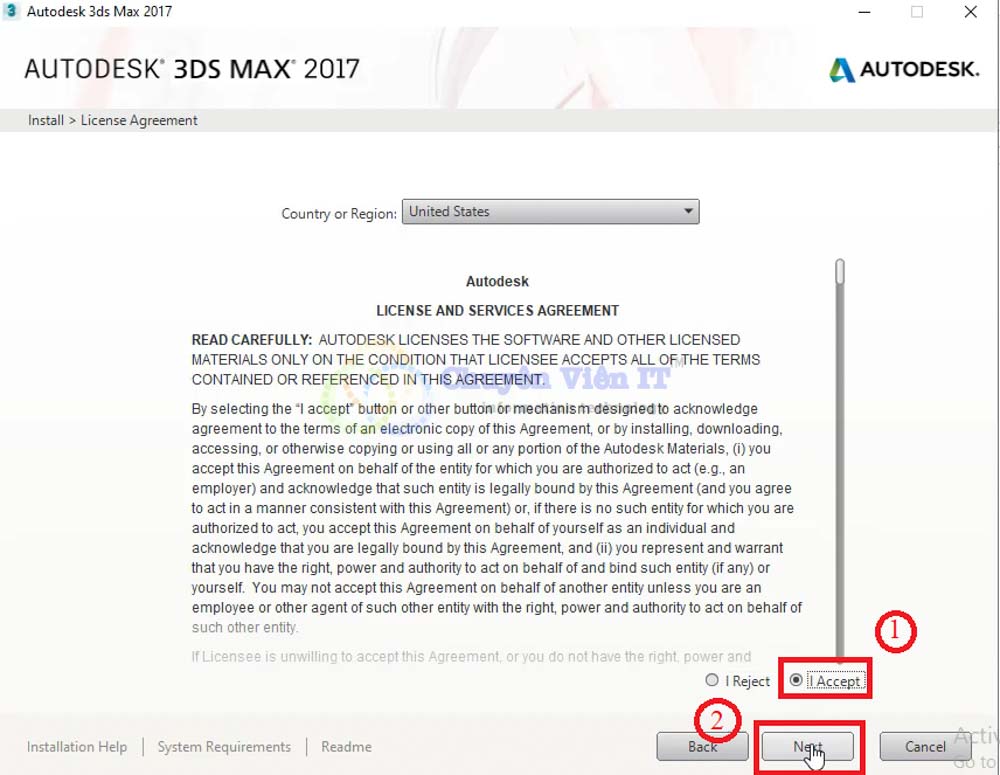Click the Install breadcrumb text
This screenshot has height=775, width=1000.
(x=46, y=120)
